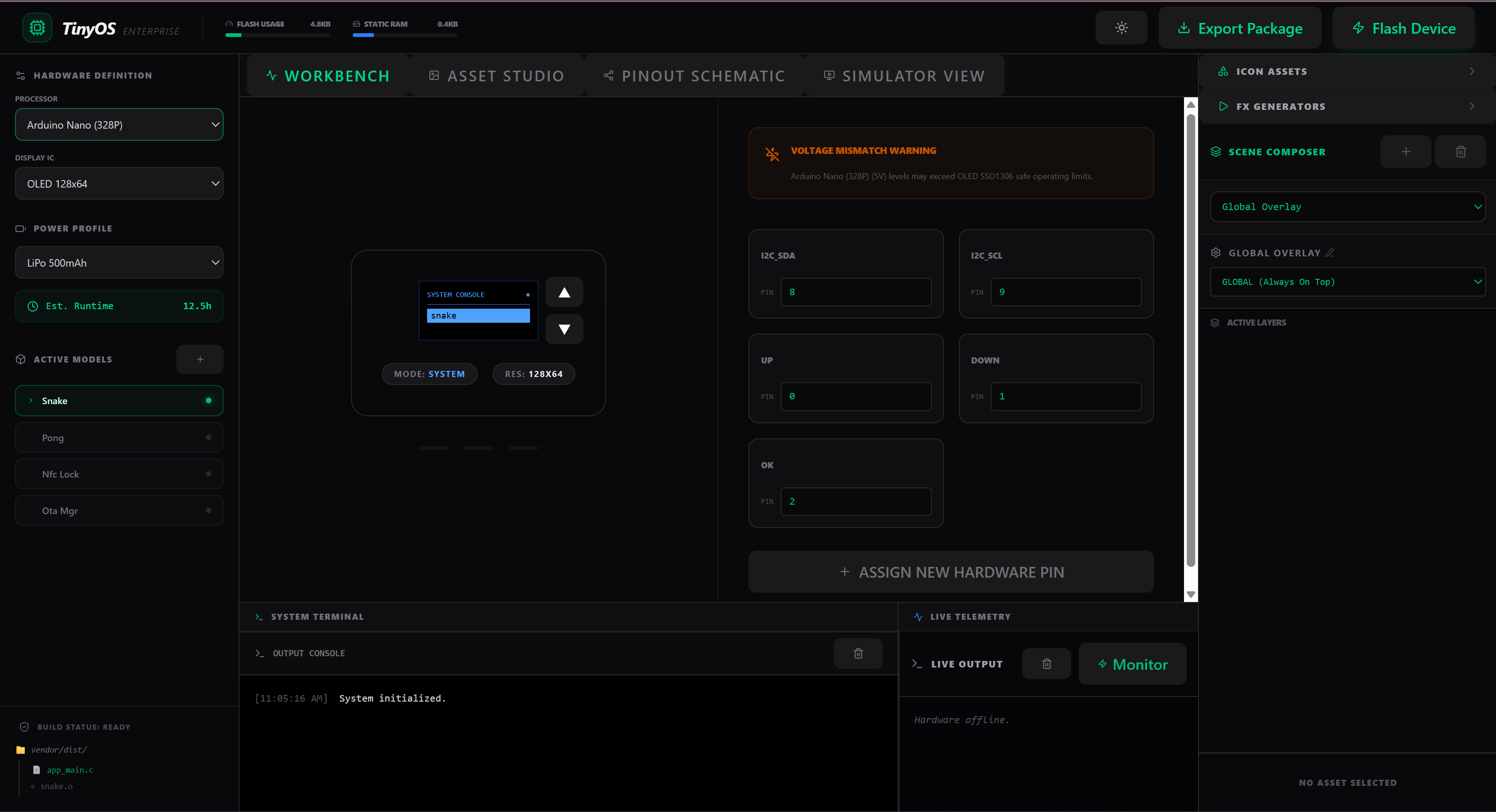
Task: Open the Processor dropdown Arduino Nano
Action: click(x=119, y=125)
